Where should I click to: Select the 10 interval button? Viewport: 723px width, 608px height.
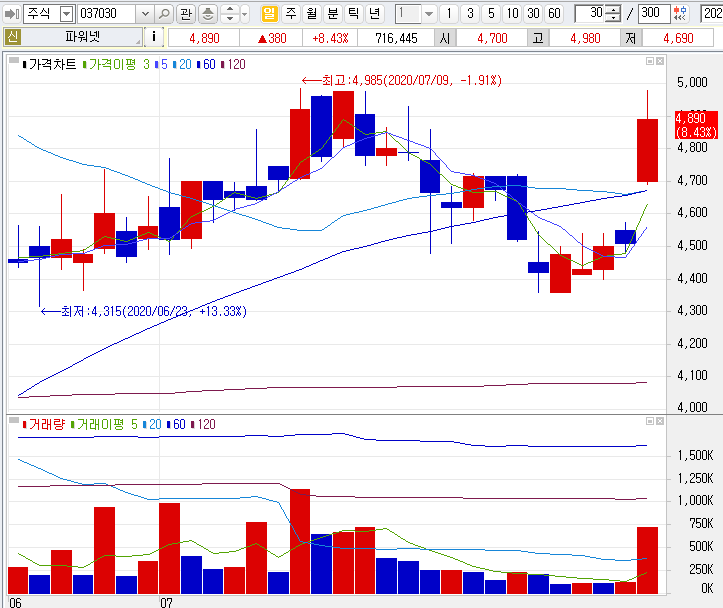(x=512, y=14)
